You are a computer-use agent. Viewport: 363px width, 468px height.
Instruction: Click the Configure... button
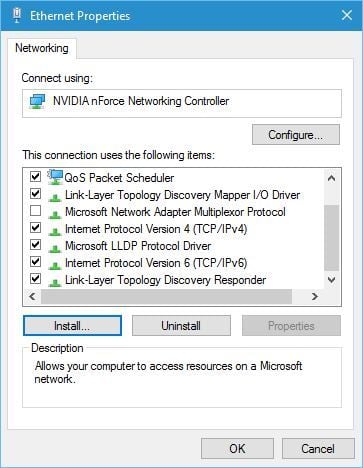[296, 135]
